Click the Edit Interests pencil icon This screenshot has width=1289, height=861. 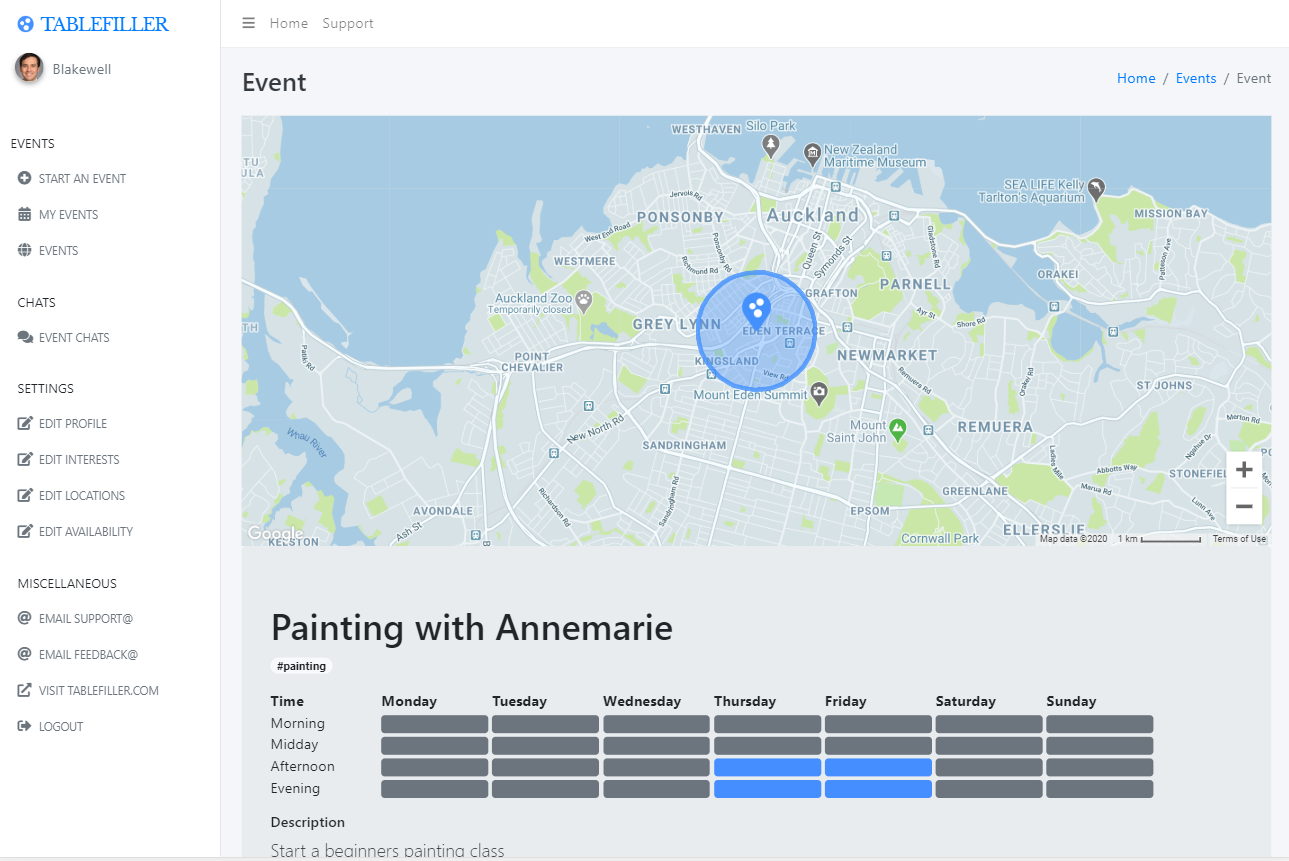click(x=25, y=459)
